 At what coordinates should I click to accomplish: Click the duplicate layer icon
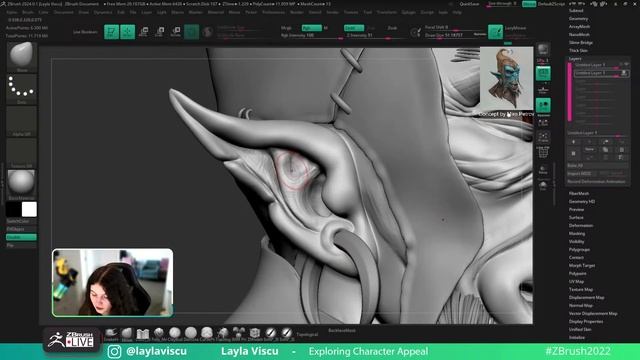pyautogui.click(x=606, y=149)
